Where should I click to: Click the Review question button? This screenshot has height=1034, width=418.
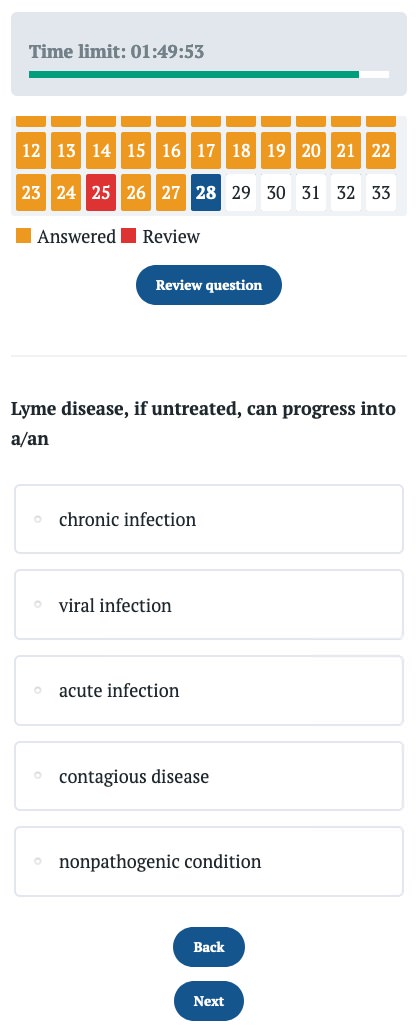(x=209, y=285)
